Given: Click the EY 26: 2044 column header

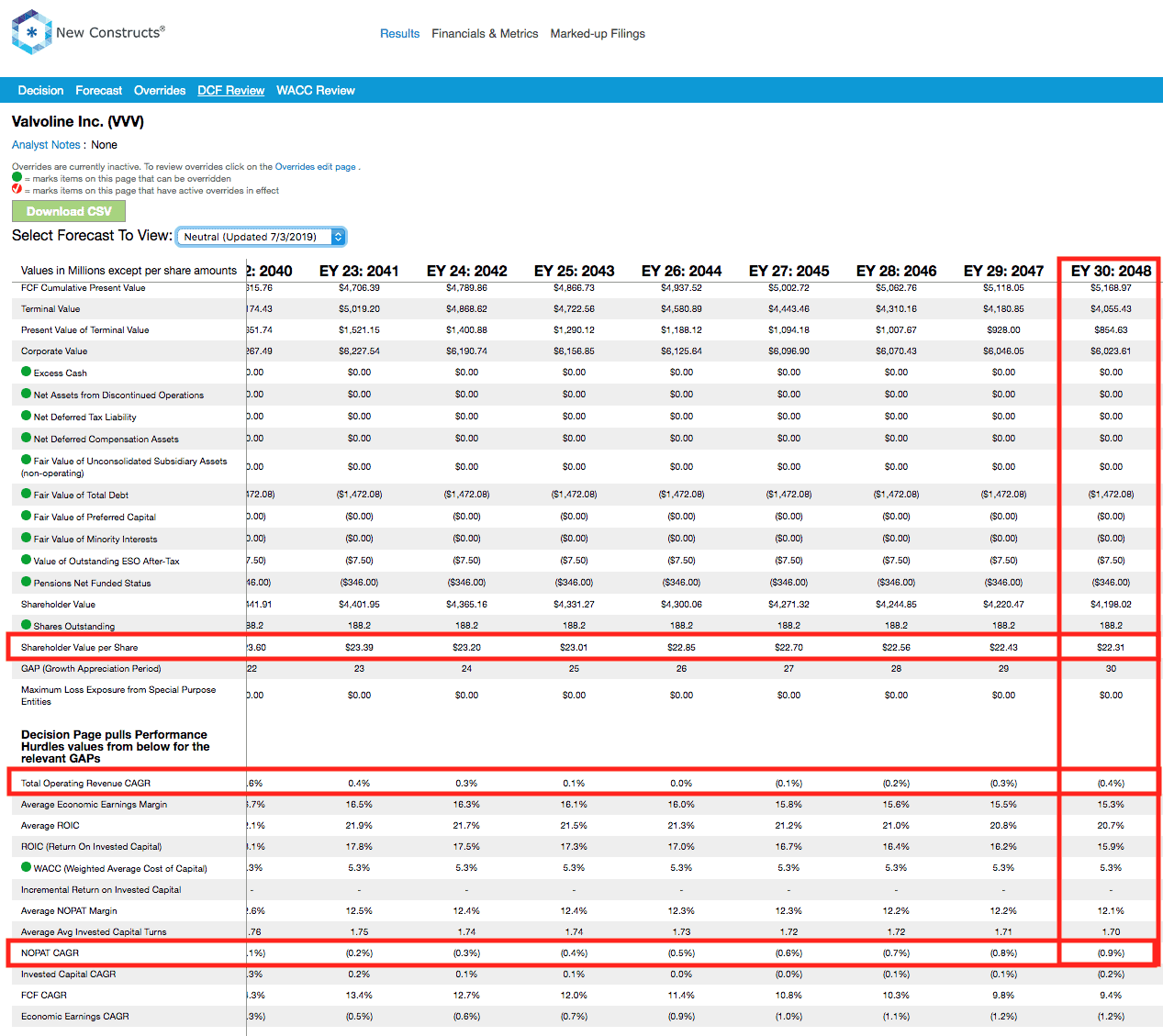Looking at the screenshot, I should pyautogui.click(x=681, y=271).
